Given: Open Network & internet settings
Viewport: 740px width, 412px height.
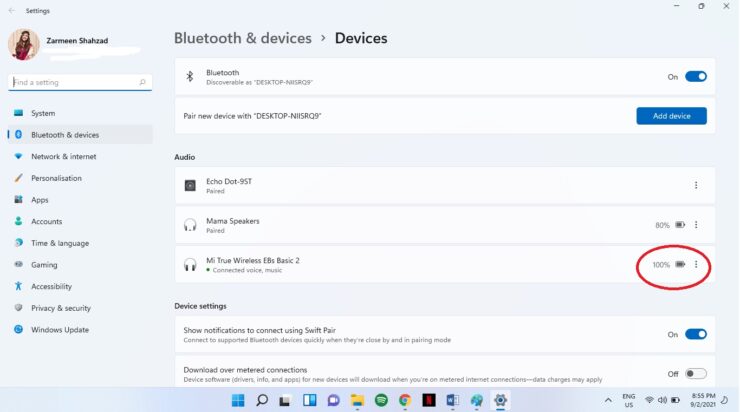Looking at the screenshot, I should (x=80, y=156).
